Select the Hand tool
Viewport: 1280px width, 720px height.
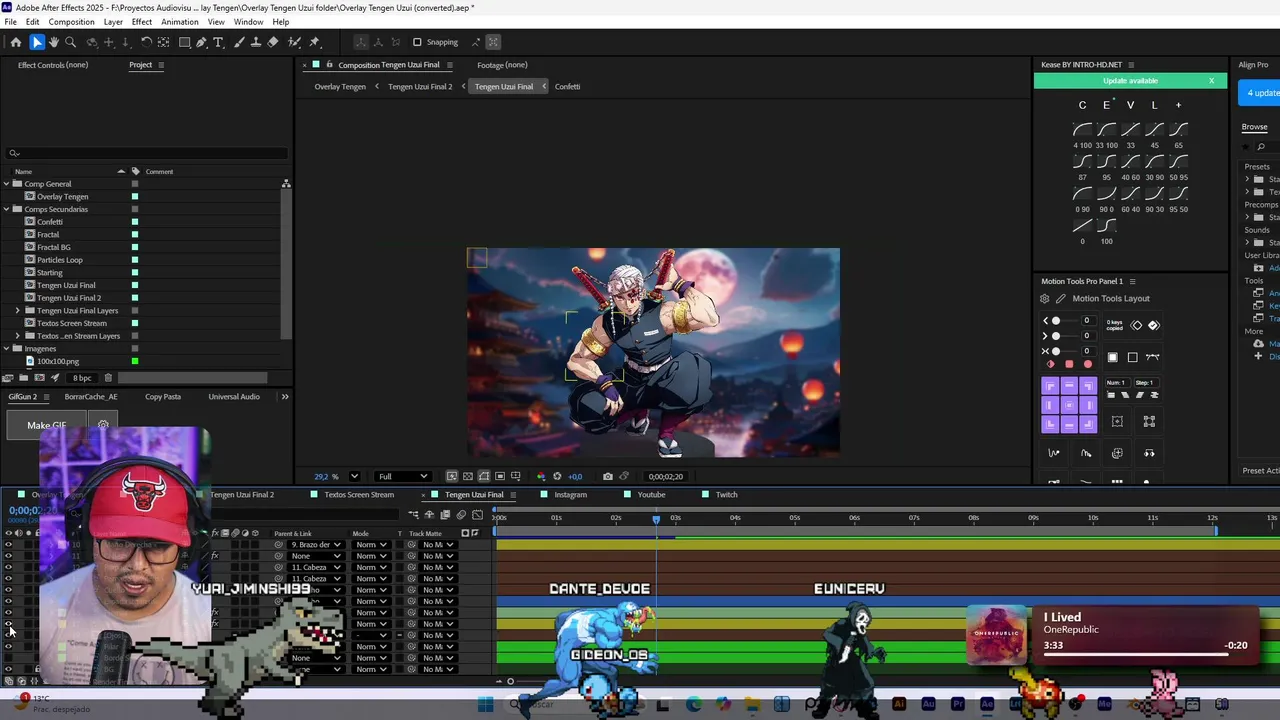[54, 42]
